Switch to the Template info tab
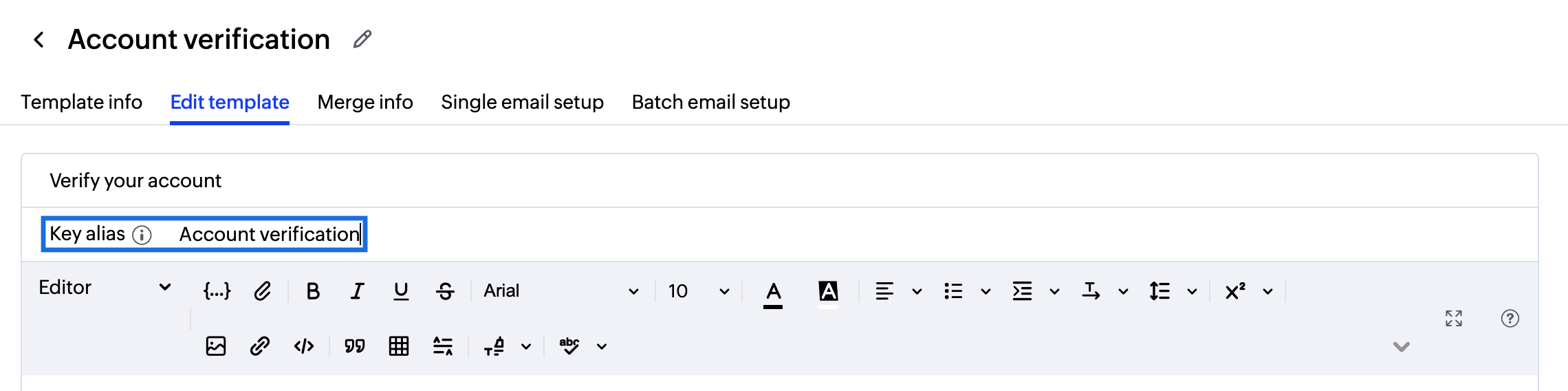Viewport: 1568px width, 391px height. pos(81,102)
